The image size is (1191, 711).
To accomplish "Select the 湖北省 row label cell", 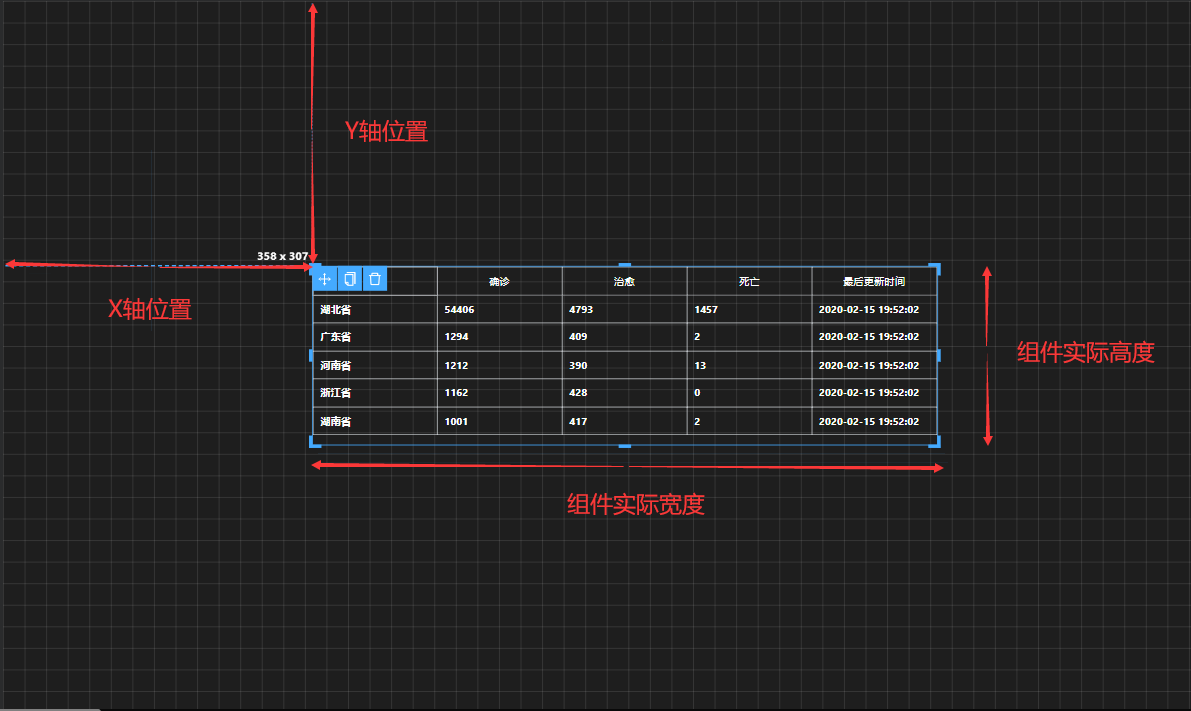I will click(335, 310).
